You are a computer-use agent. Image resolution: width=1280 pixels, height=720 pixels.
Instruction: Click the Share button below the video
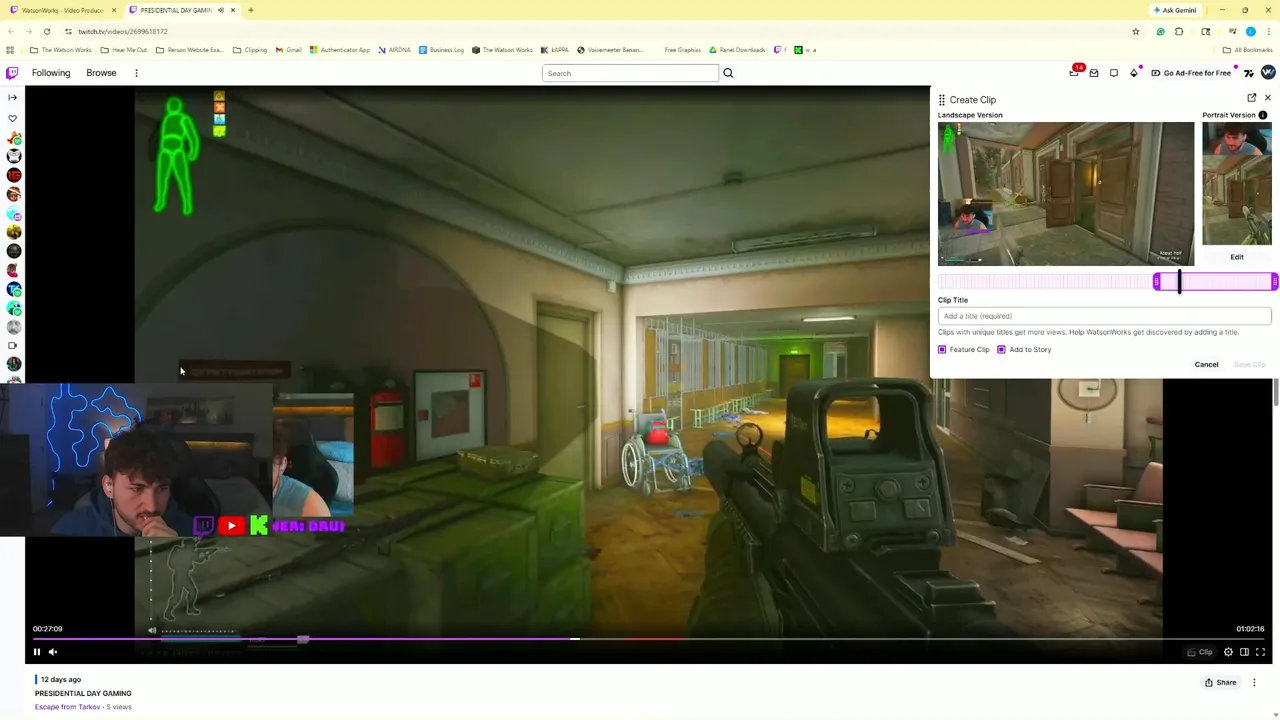click(1220, 683)
